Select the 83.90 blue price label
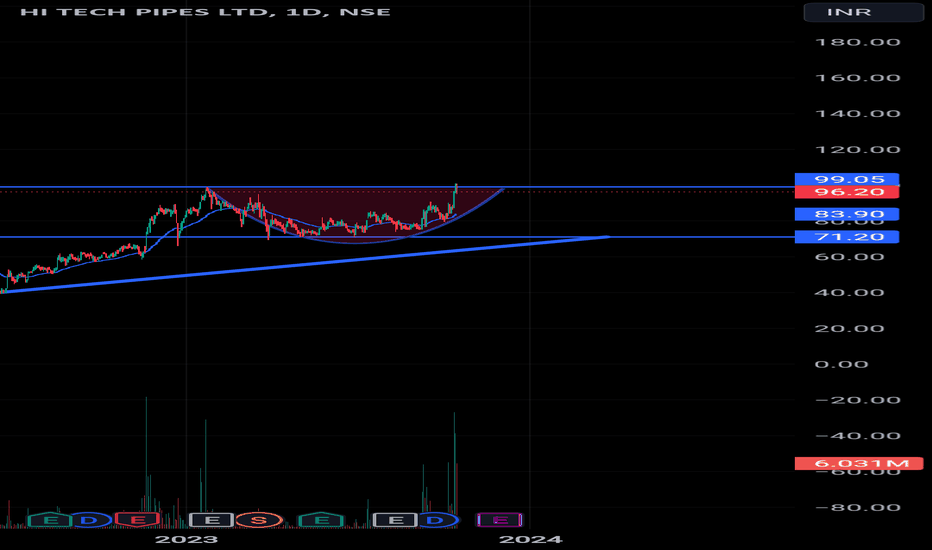932x550 pixels. pyautogui.click(x=847, y=214)
